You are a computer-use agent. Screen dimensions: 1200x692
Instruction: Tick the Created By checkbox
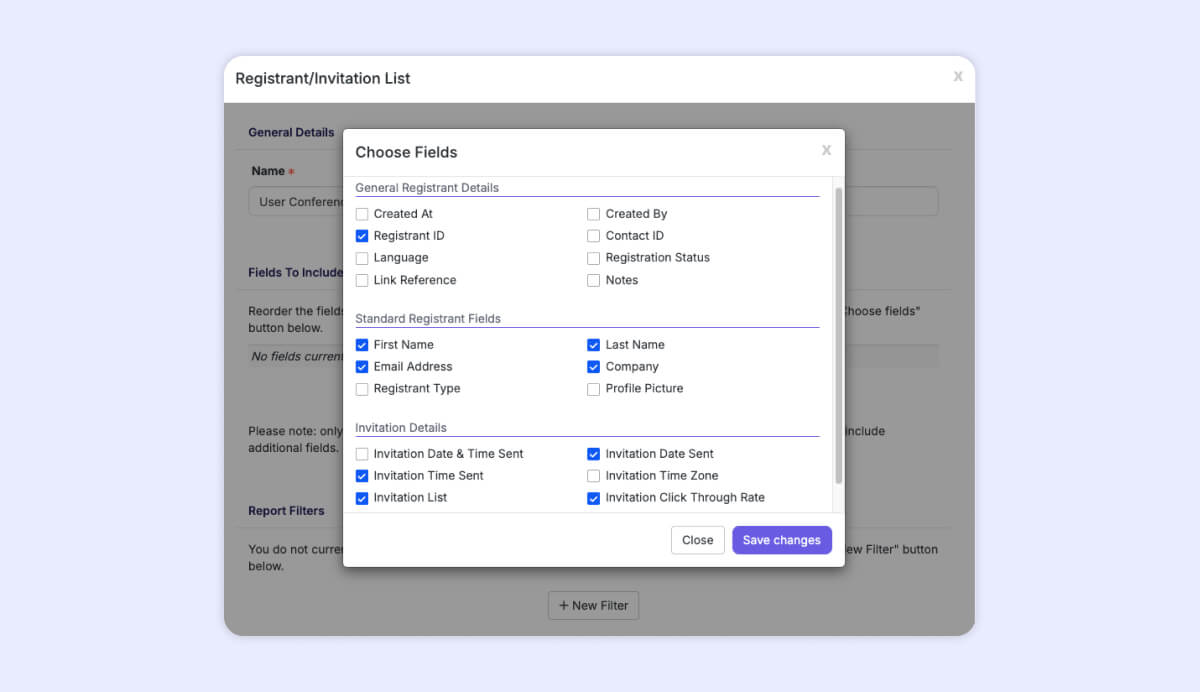(594, 214)
